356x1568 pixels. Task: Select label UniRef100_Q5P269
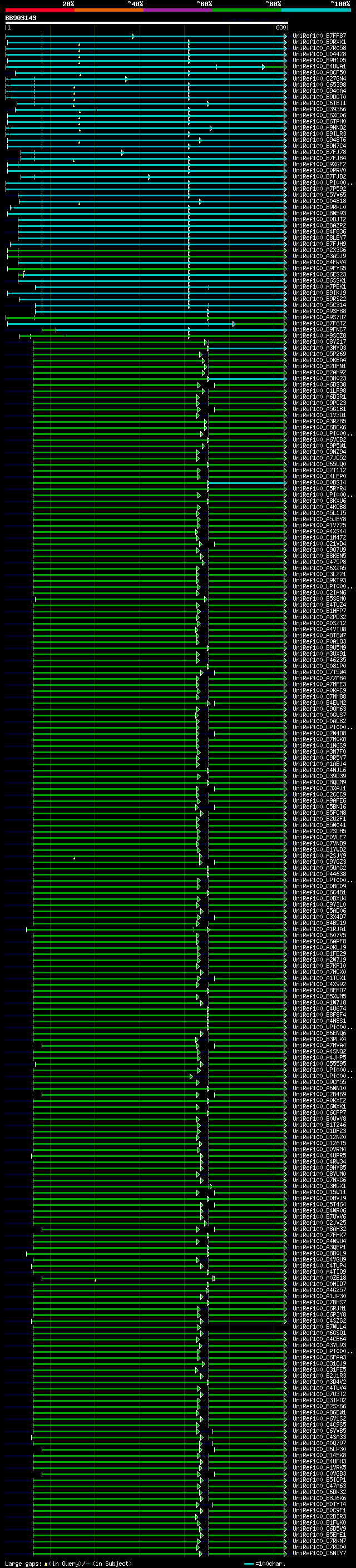click(x=319, y=354)
